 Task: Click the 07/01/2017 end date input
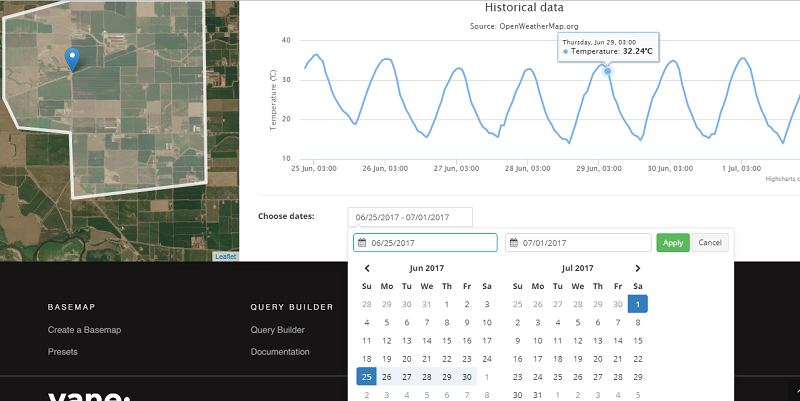(x=582, y=243)
